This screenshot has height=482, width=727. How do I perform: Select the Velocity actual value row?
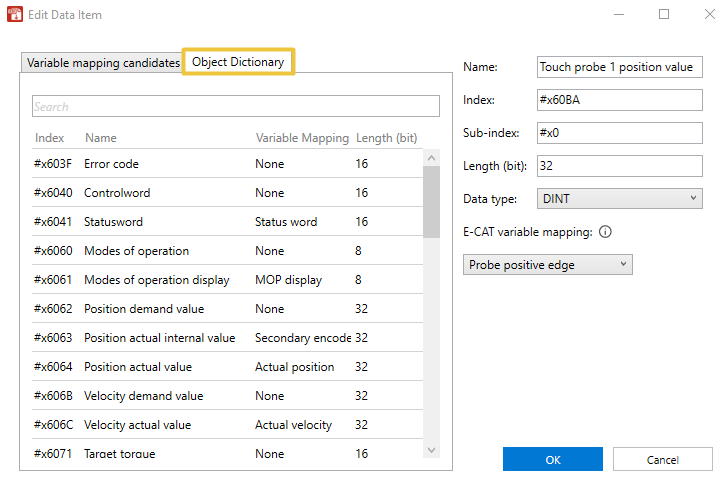(225, 425)
